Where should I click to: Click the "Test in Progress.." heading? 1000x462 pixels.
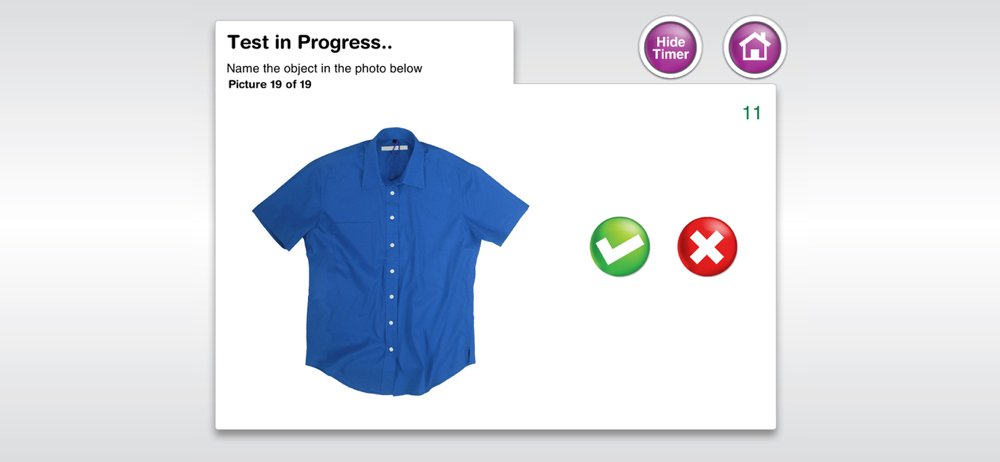tap(310, 43)
